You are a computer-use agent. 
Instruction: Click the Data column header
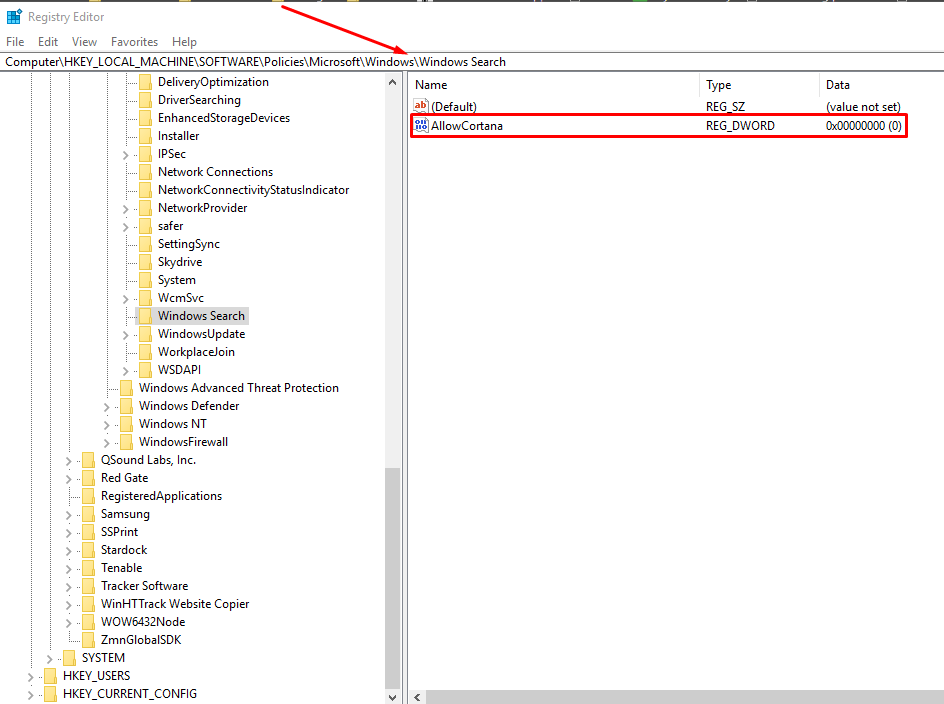837,85
